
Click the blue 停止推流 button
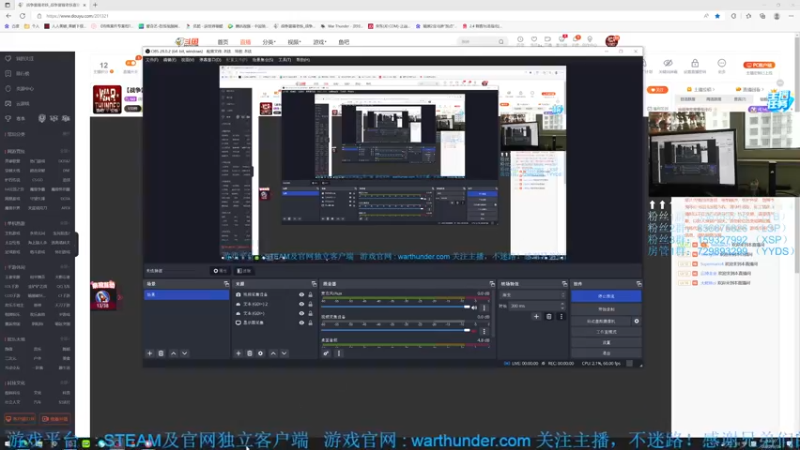pos(606,296)
